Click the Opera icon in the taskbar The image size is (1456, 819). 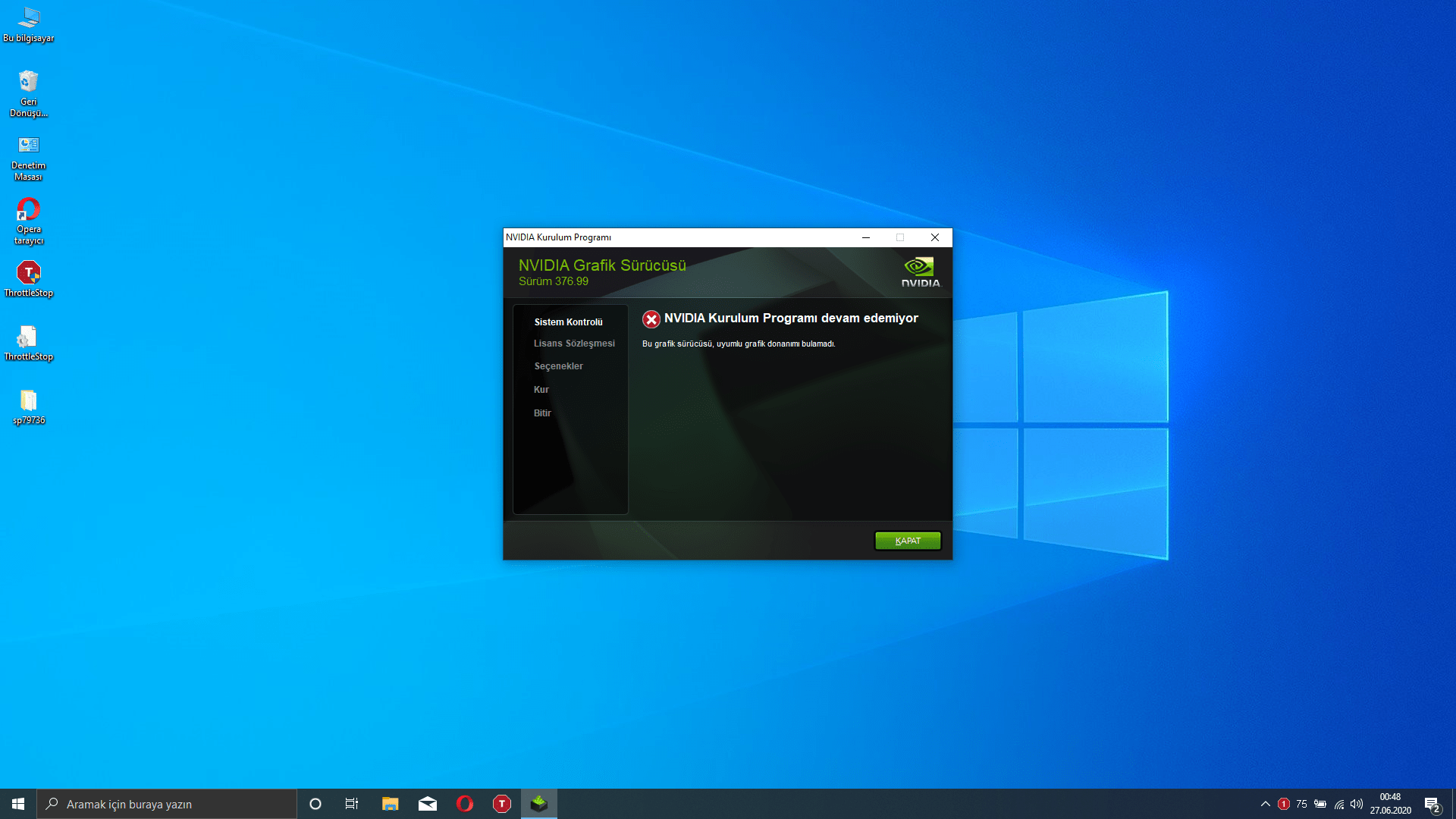(x=465, y=804)
